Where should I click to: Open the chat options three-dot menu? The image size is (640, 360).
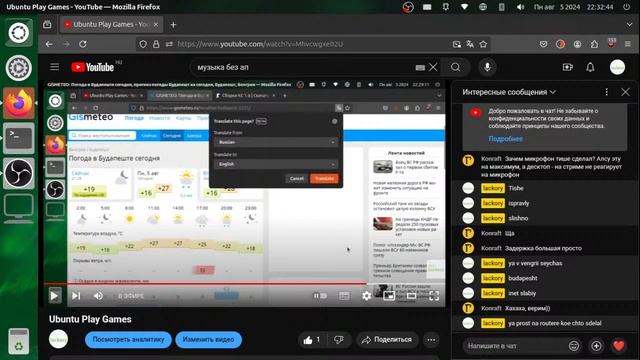coord(607,92)
